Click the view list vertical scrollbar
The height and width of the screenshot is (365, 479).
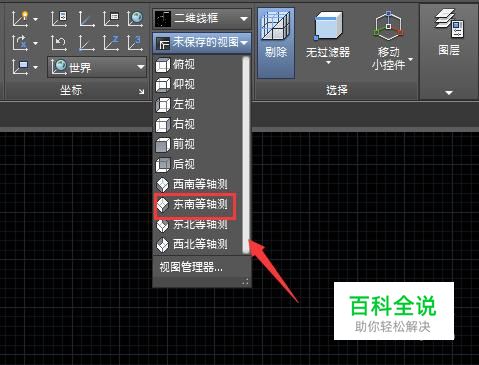click(x=246, y=155)
